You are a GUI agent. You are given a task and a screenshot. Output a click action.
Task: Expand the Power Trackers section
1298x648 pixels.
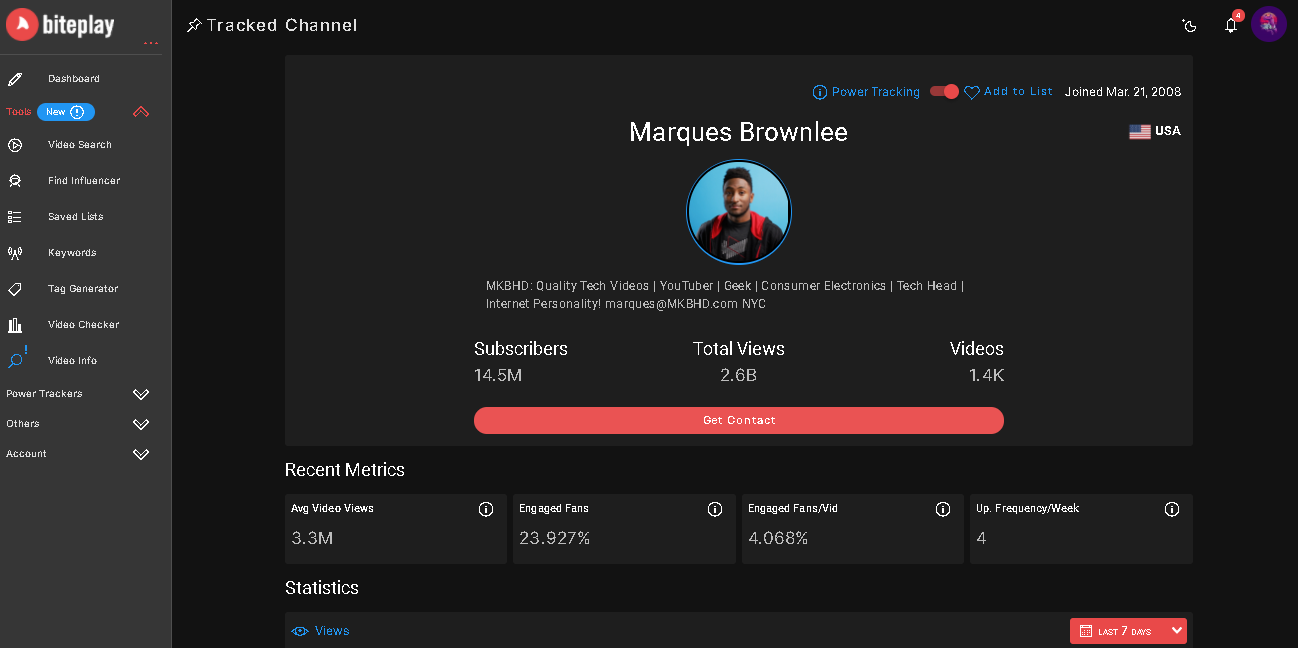141,394
